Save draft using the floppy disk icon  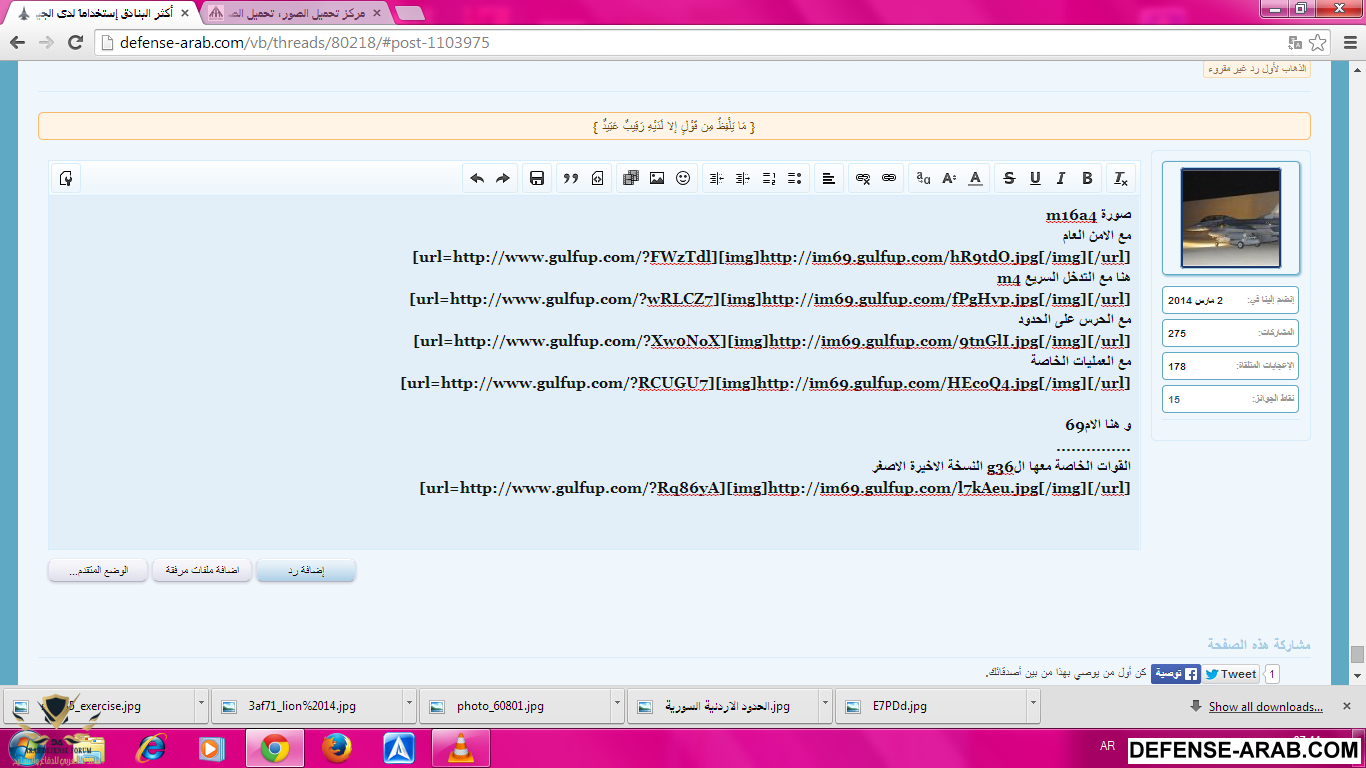point(537,178)
